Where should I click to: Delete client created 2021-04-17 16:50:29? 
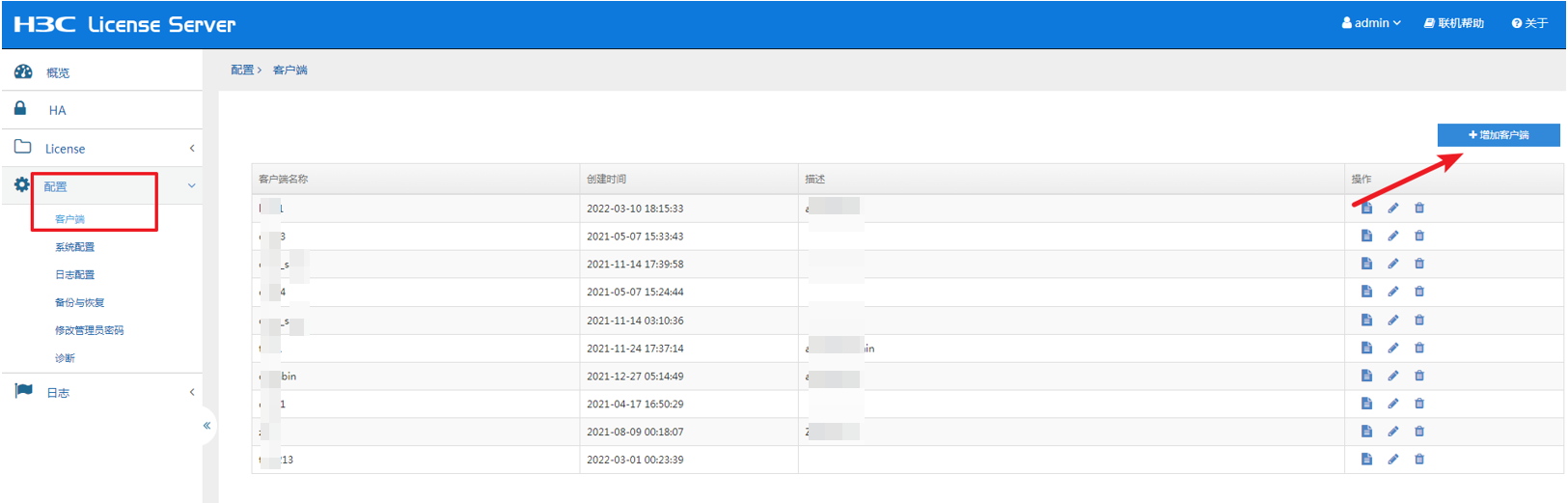click(1419, 404)
